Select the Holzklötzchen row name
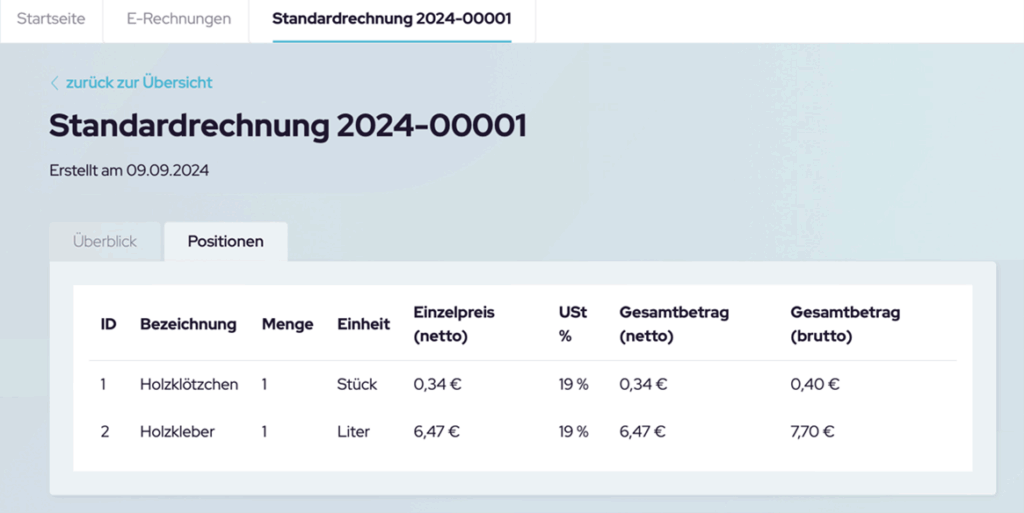Screen dimensions: 1024x513 (189, 384)
